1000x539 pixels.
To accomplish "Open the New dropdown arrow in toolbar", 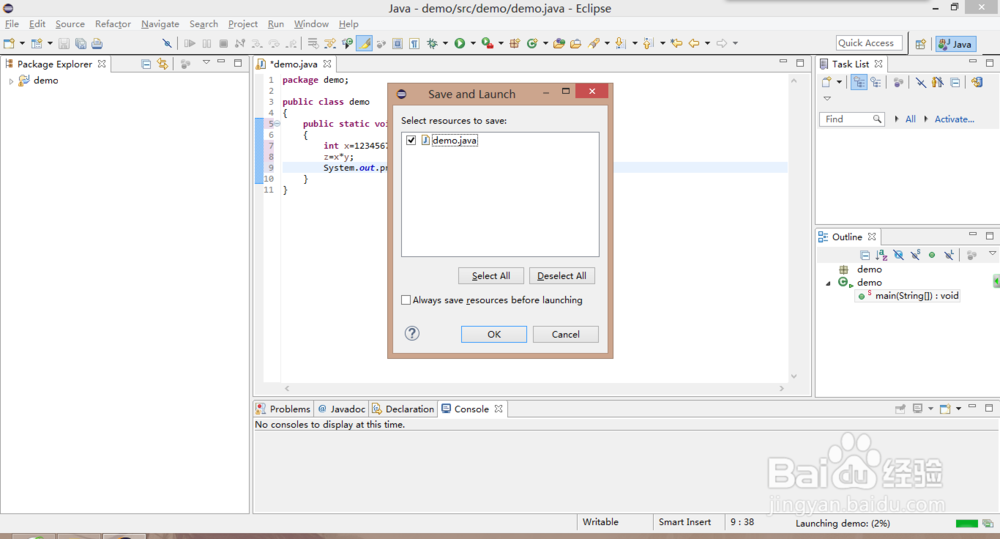I will (22, 43).
